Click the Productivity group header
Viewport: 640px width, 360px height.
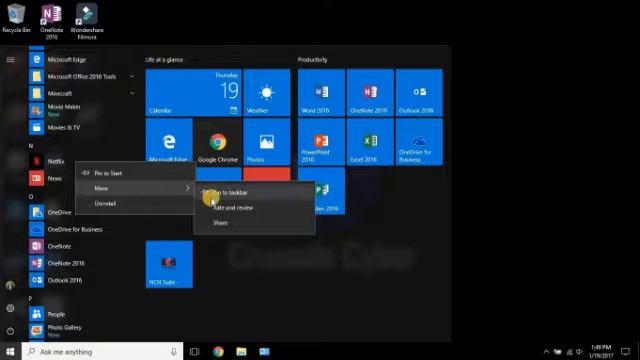313,60
